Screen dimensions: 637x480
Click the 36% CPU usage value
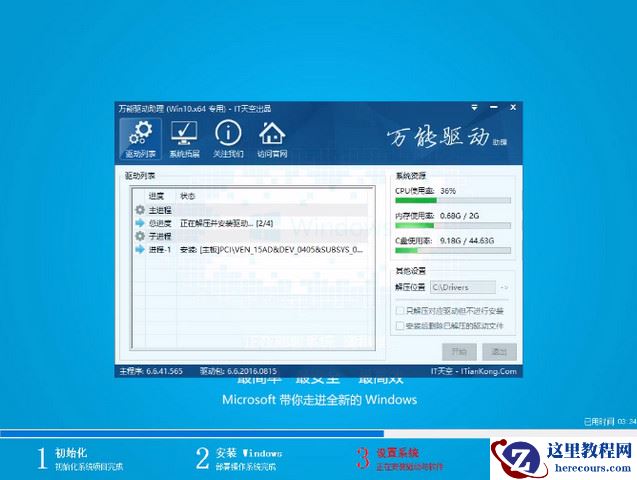pyautogui.click(x=448, y=190)
